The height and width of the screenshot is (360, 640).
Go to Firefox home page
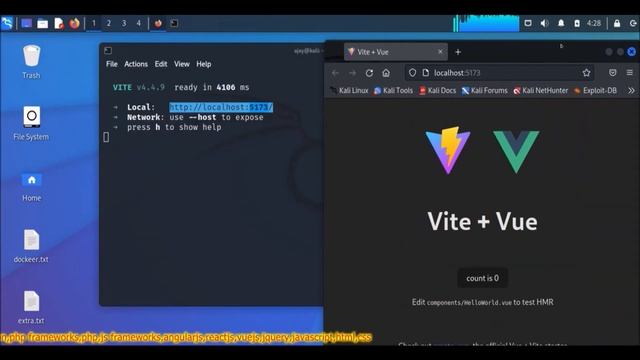(x=386, y=73)
